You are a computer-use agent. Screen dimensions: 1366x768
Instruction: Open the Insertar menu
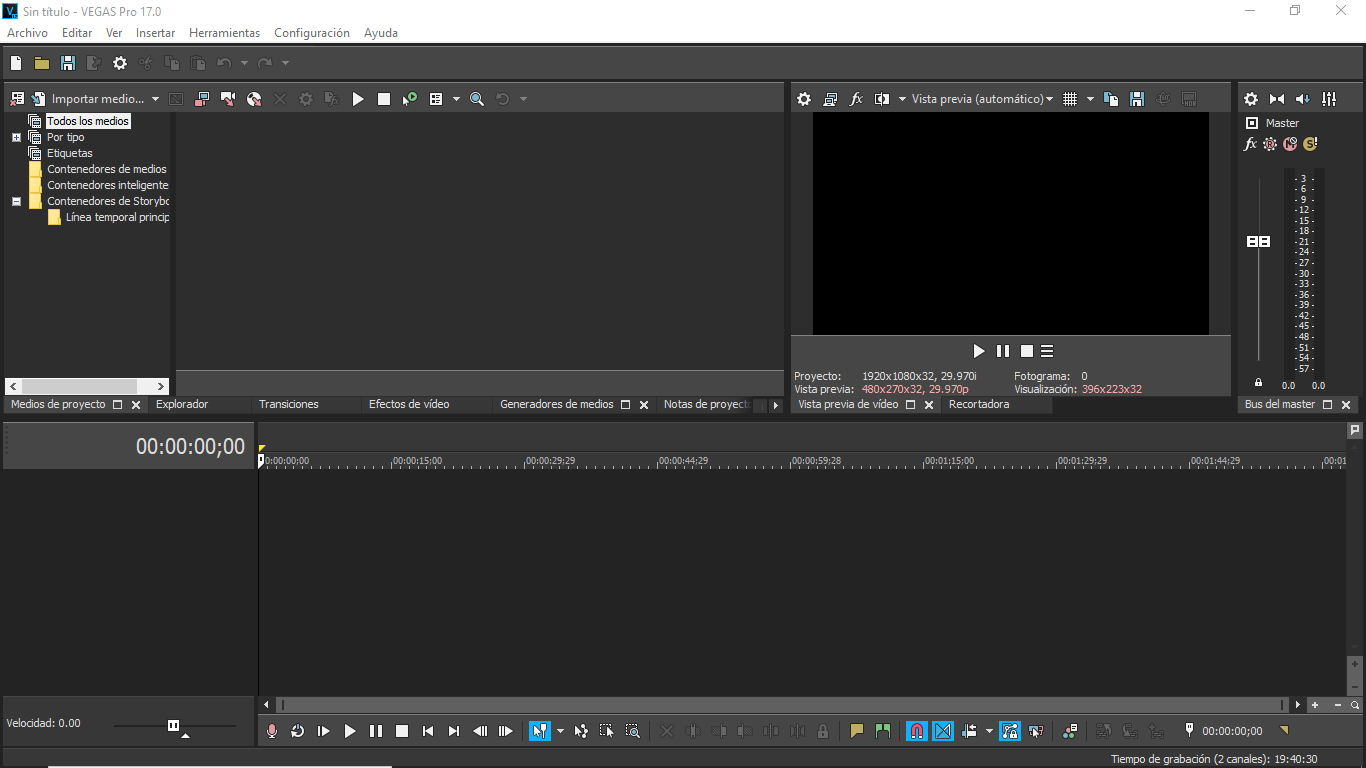(x=156, y=33)
